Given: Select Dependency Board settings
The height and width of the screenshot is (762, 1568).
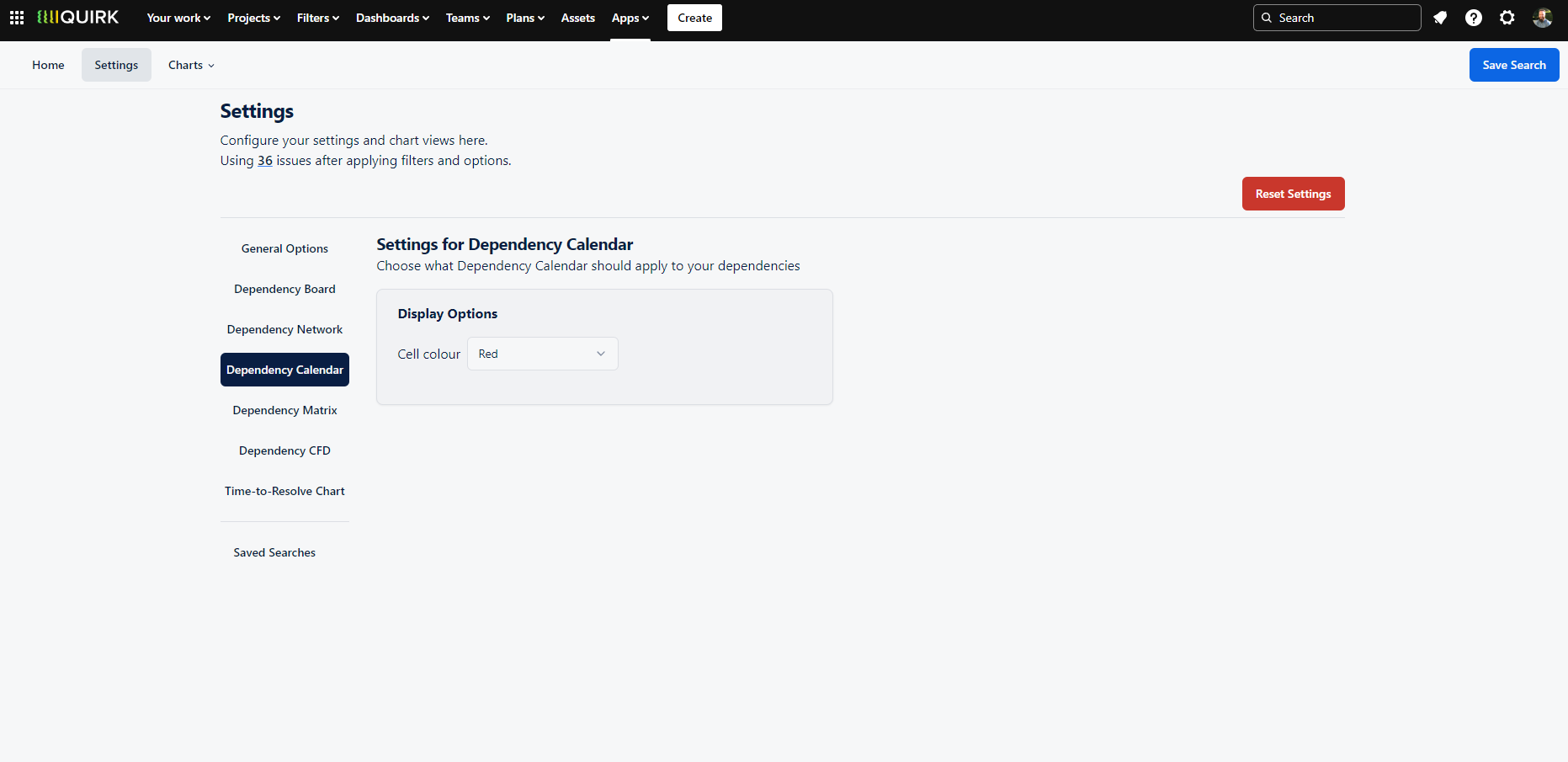Looking at the screenshot, I should point(284,289).
